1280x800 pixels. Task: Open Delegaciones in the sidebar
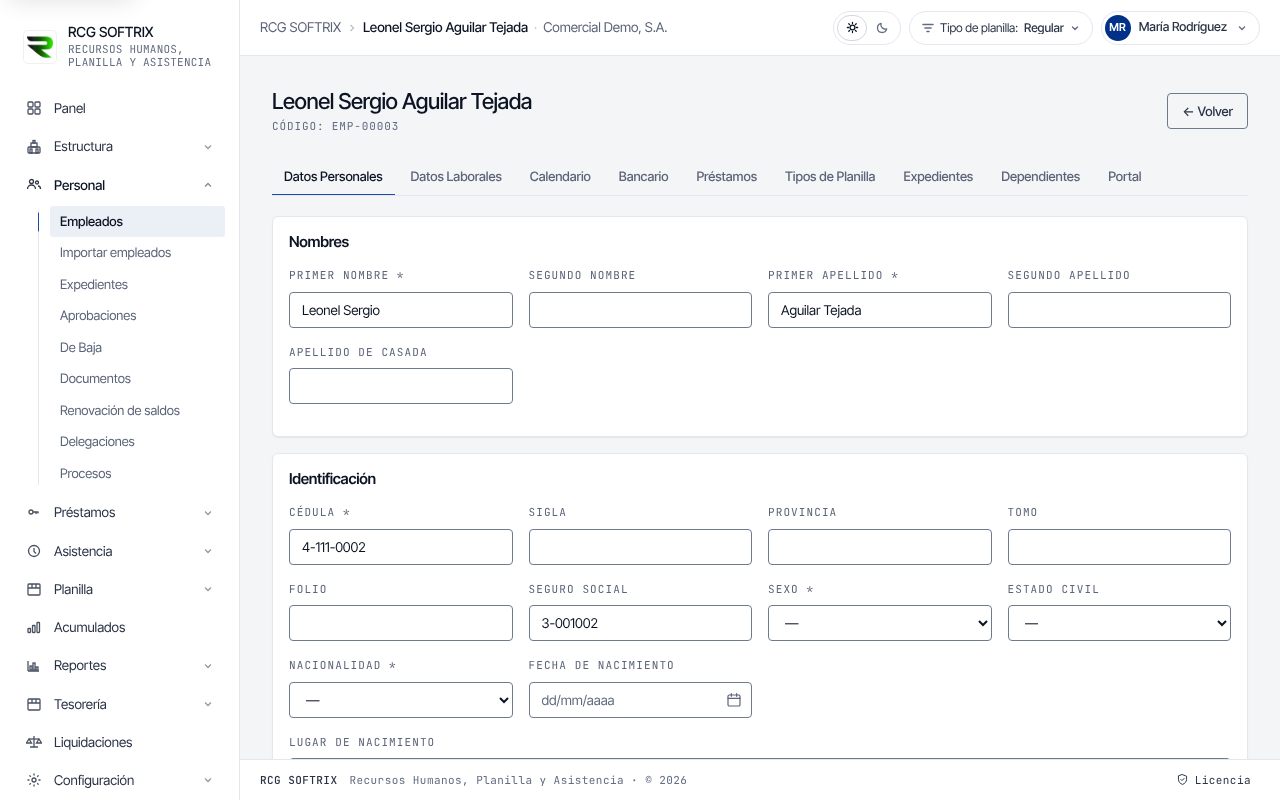[x=137, y=442]
